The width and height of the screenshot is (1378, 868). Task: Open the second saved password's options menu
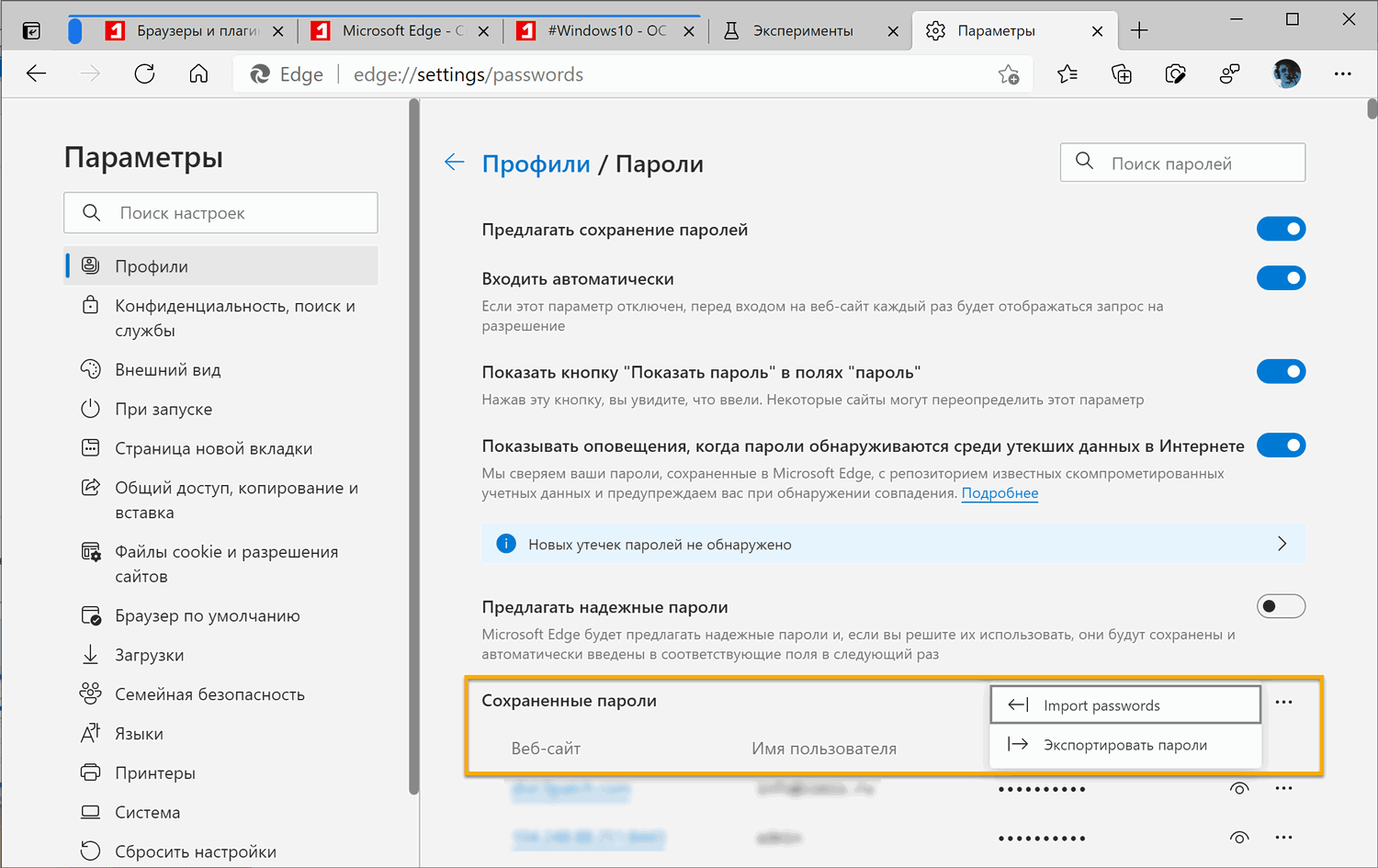point(1283,838)
